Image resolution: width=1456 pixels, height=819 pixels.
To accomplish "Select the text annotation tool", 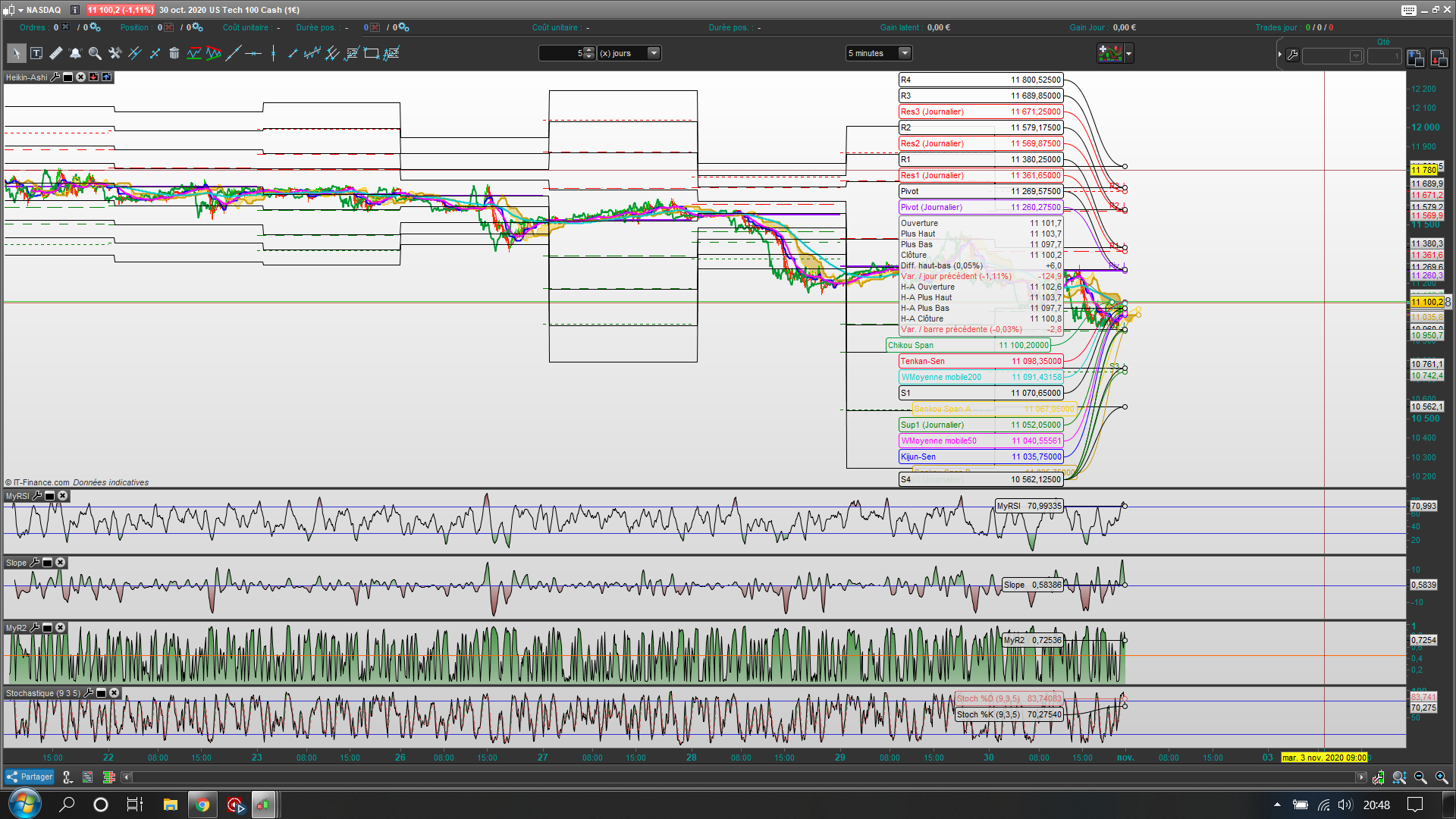I will pos(36,53).
